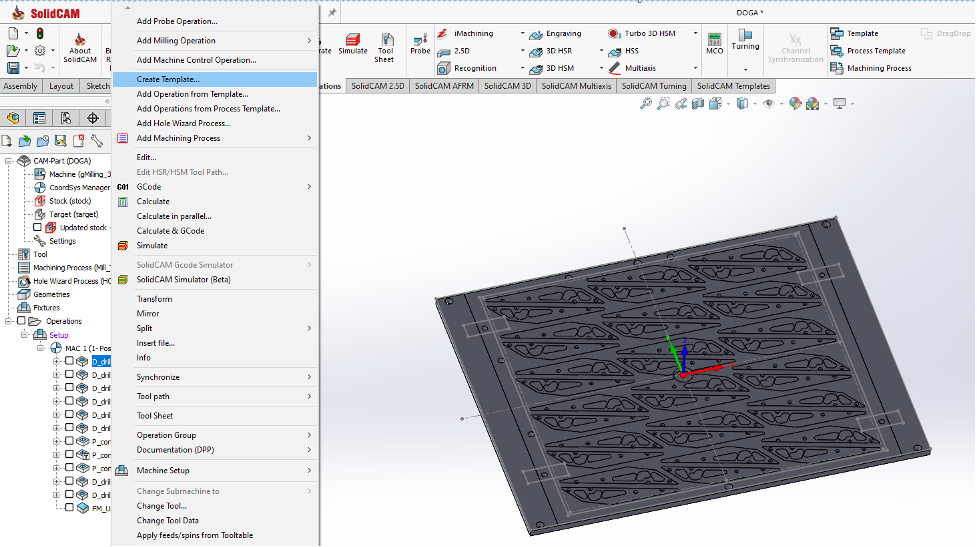Click the 3D HSM ribbon icon
977x547 pixels.
535,68
